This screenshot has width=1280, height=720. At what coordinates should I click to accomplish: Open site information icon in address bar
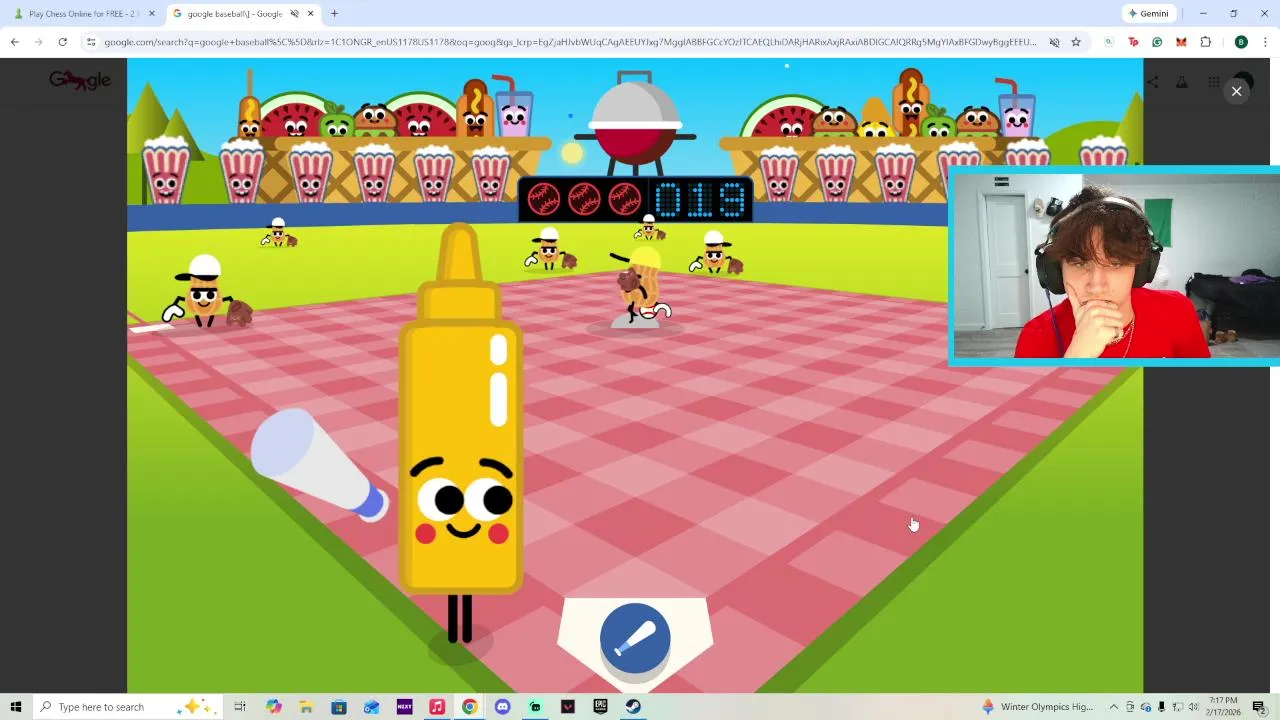91,42
